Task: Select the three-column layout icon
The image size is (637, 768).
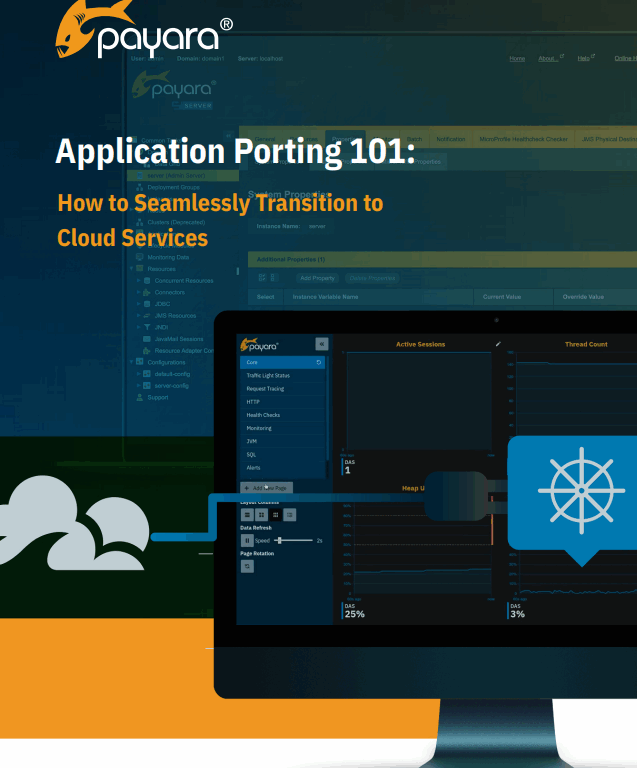Action: pos(275,514)
